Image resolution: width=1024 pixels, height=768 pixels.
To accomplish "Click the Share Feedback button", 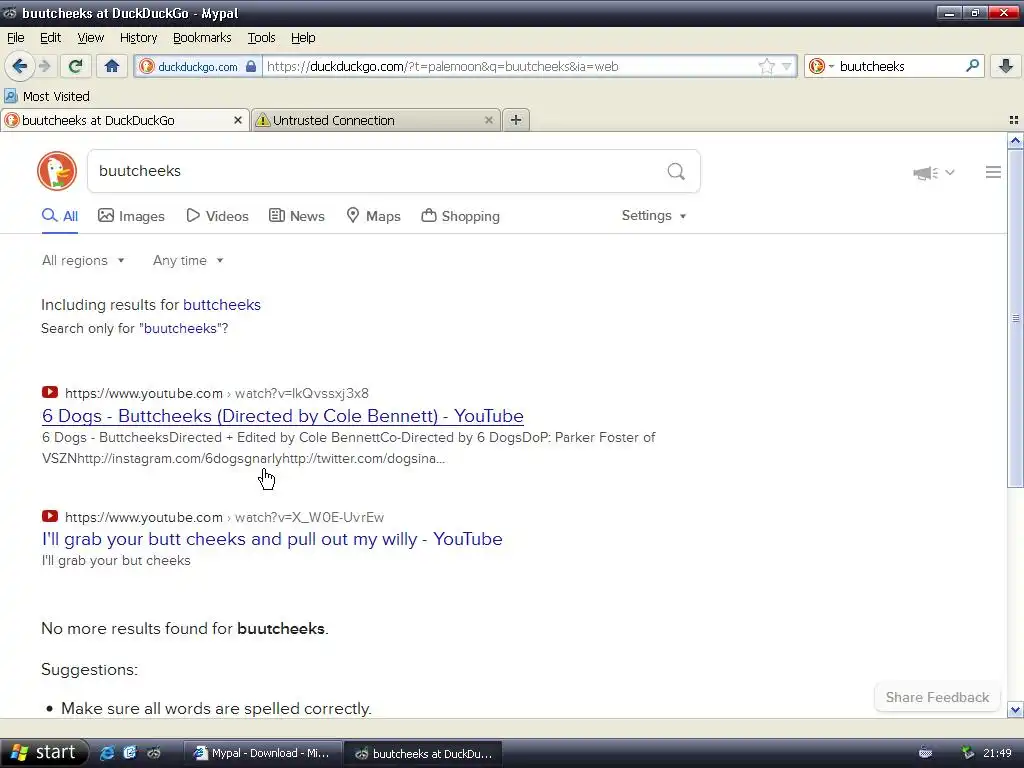I will click(937, 697).
